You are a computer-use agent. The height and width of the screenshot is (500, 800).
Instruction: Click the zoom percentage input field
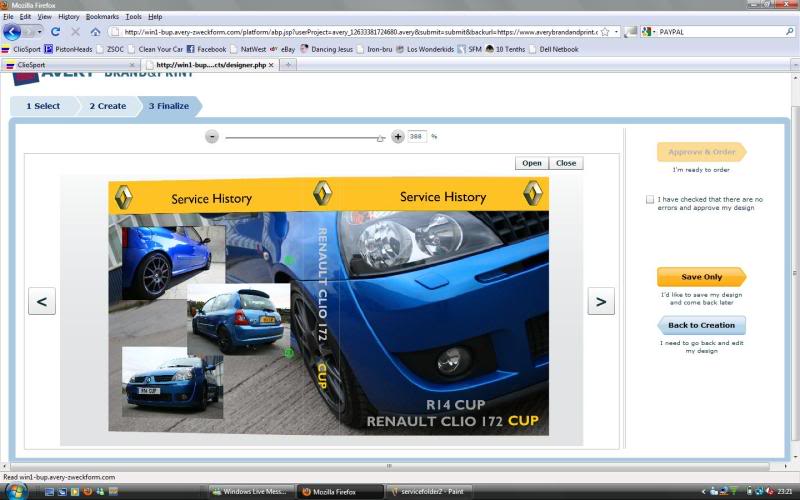point(417,137)
